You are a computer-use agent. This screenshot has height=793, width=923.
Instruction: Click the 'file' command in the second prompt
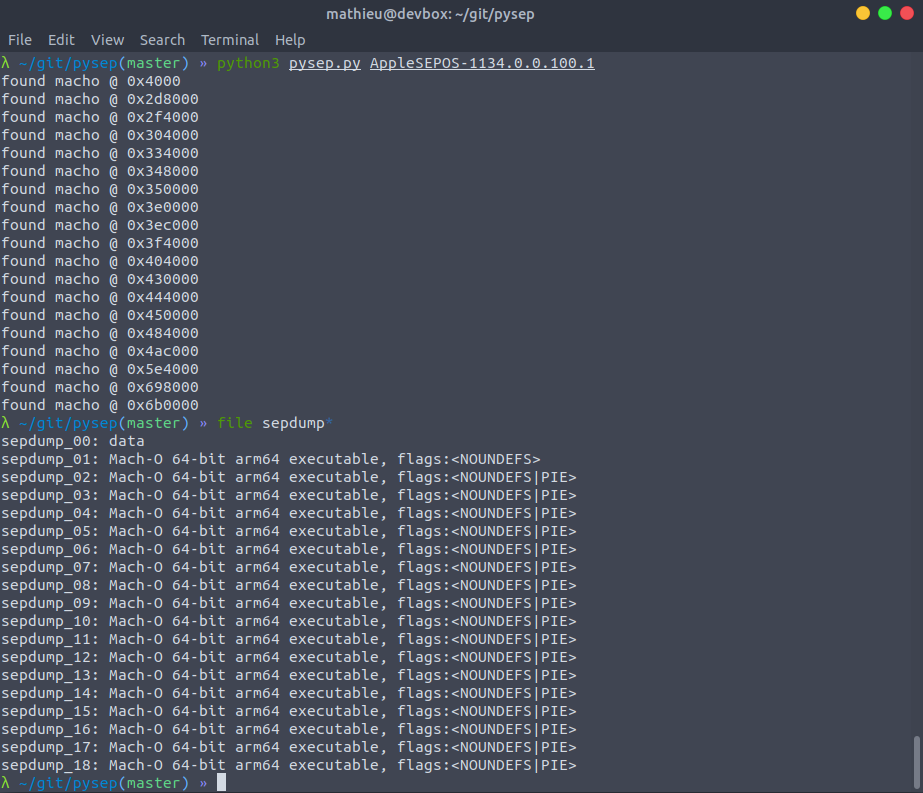click(235, 423)
